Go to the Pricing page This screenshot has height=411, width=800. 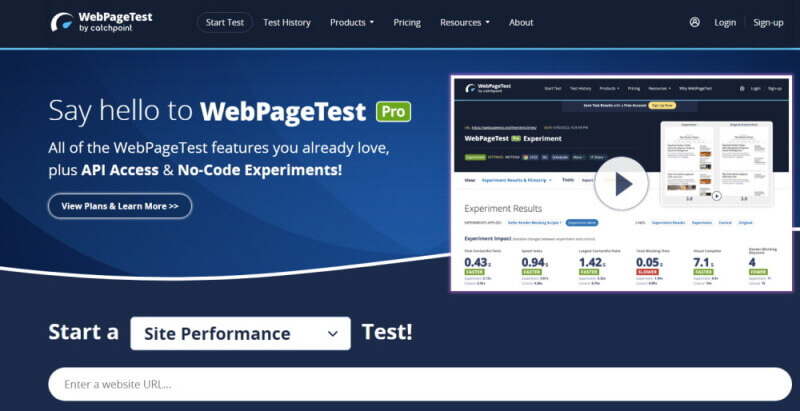point(407,22)
